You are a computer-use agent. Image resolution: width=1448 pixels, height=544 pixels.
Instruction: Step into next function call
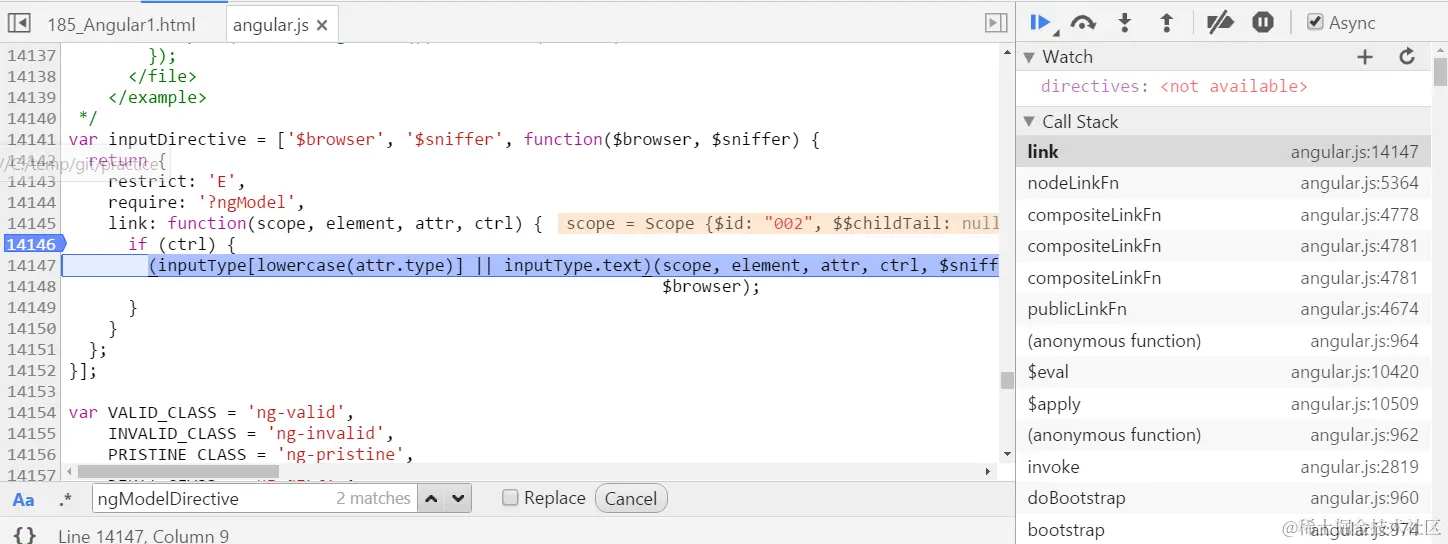tap(1125, 23)
